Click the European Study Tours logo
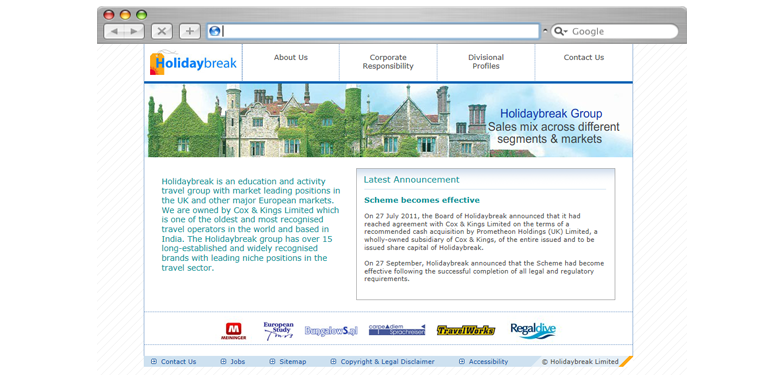The image size is (780, 380). click(x=278, y=331)
